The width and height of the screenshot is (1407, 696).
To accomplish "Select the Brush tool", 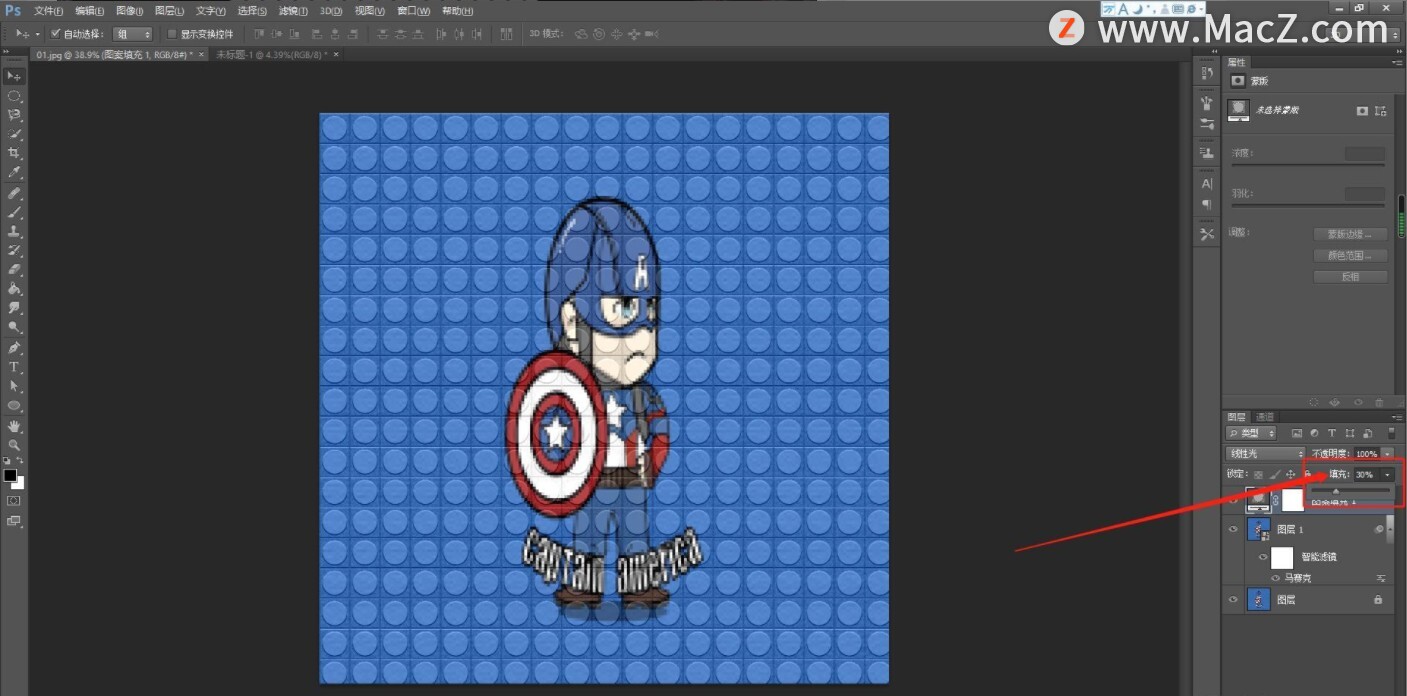I will tap(14, 212).
